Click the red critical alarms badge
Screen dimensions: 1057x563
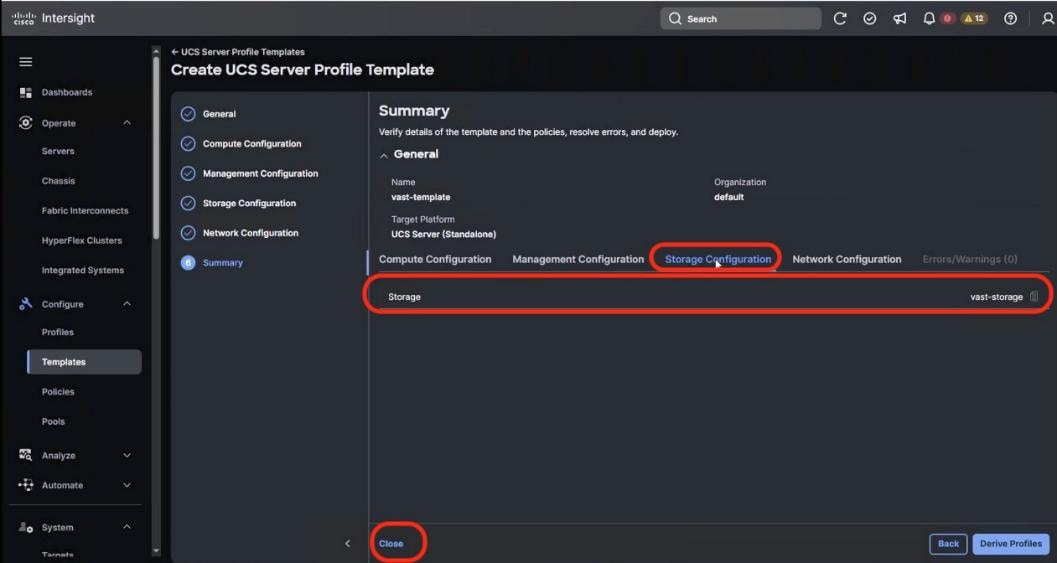click(947, 19)
